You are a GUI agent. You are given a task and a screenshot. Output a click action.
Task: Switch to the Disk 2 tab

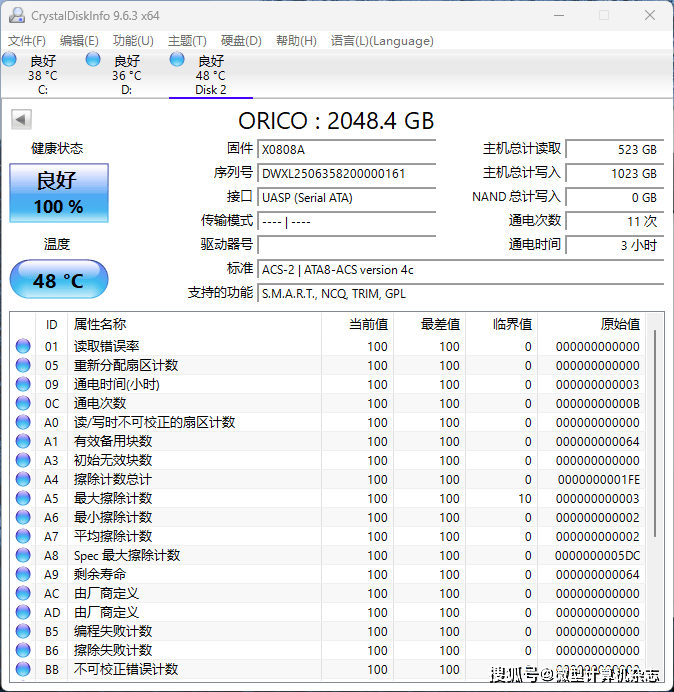click(x=211, y=76)
